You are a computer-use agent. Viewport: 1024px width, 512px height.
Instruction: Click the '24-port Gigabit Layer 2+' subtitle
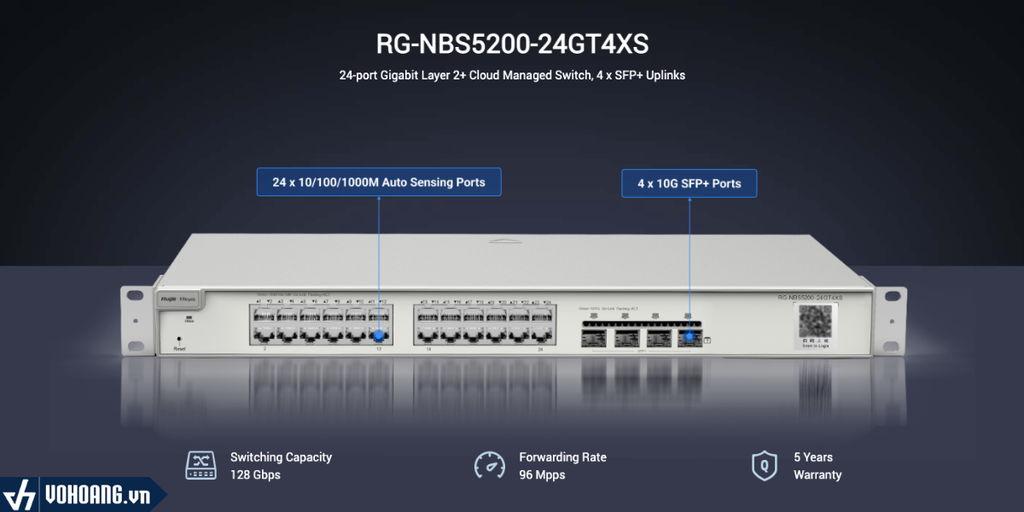pos(512,75)
